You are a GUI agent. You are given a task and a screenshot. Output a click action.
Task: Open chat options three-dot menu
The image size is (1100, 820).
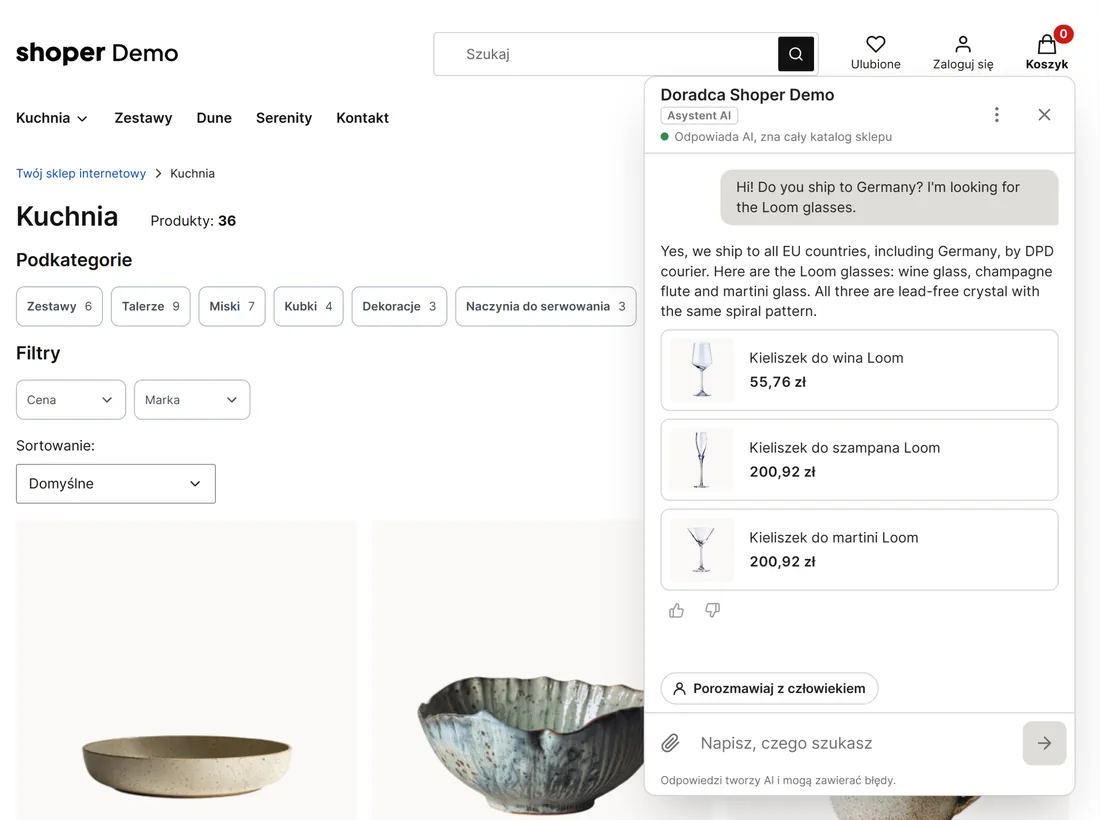[x=997, y=114]
